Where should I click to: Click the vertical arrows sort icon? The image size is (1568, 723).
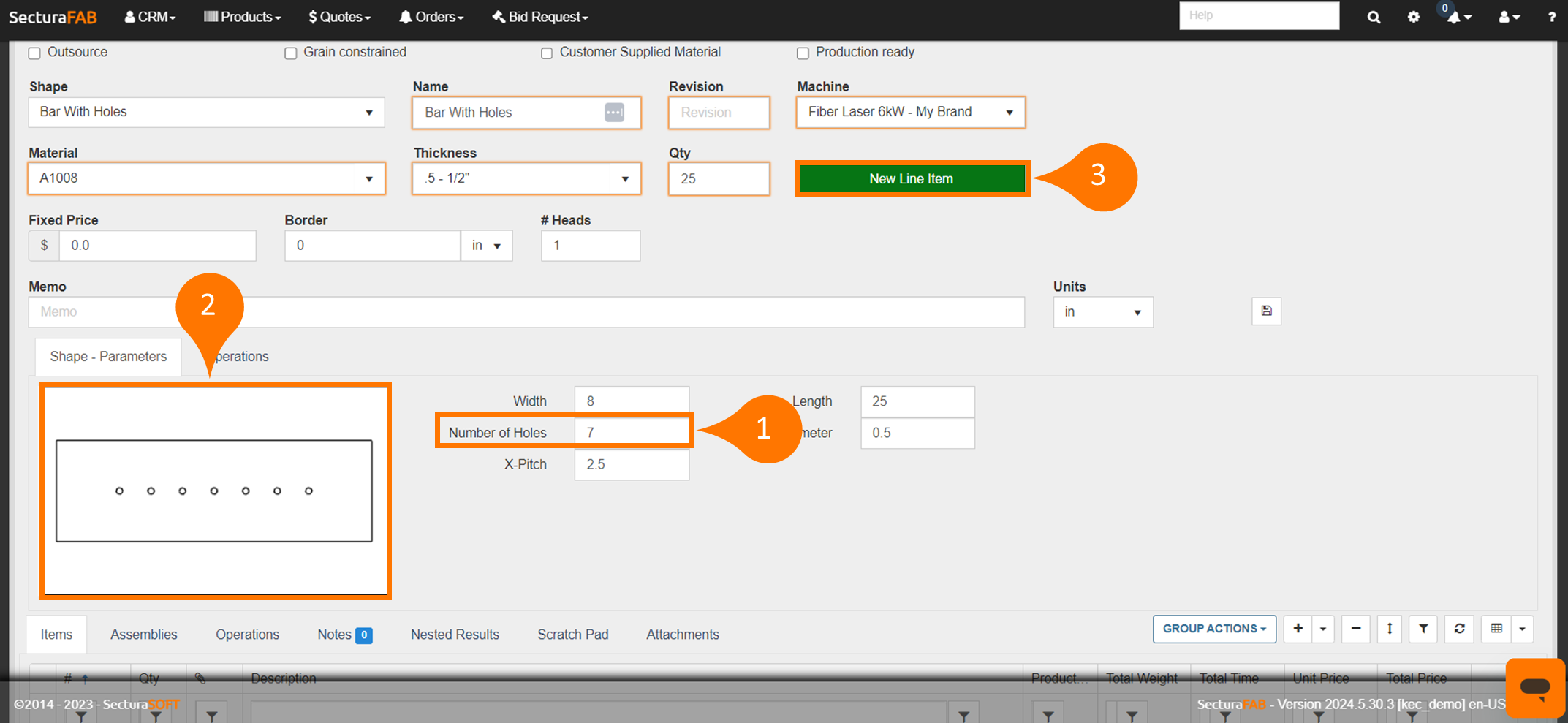point(1389,629)
